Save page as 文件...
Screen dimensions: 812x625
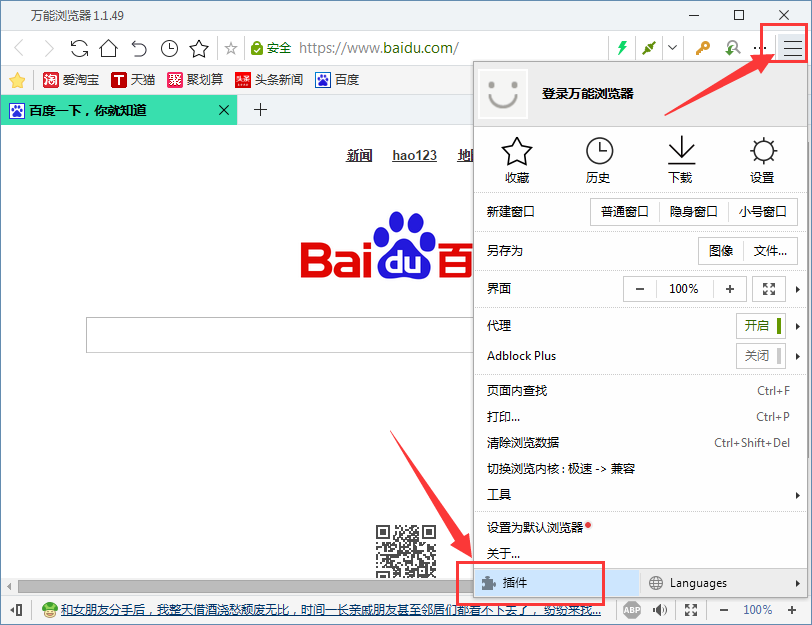(770, 251)
